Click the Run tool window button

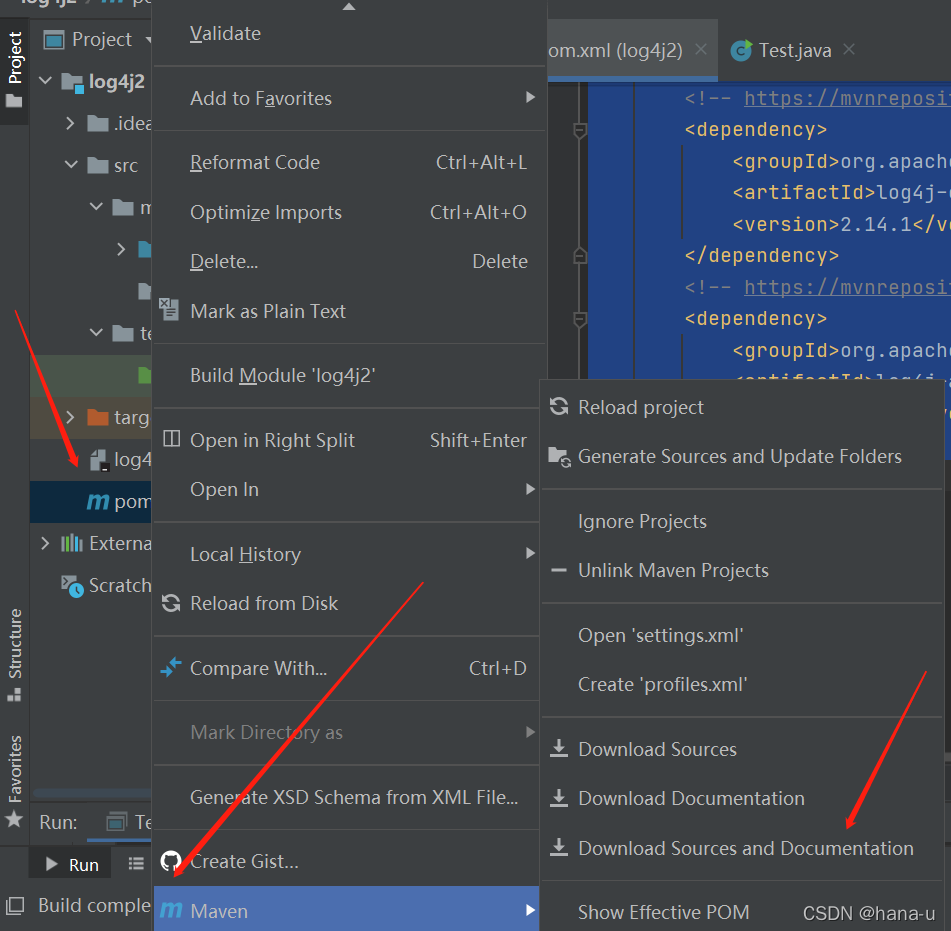[x=71, y=864]
